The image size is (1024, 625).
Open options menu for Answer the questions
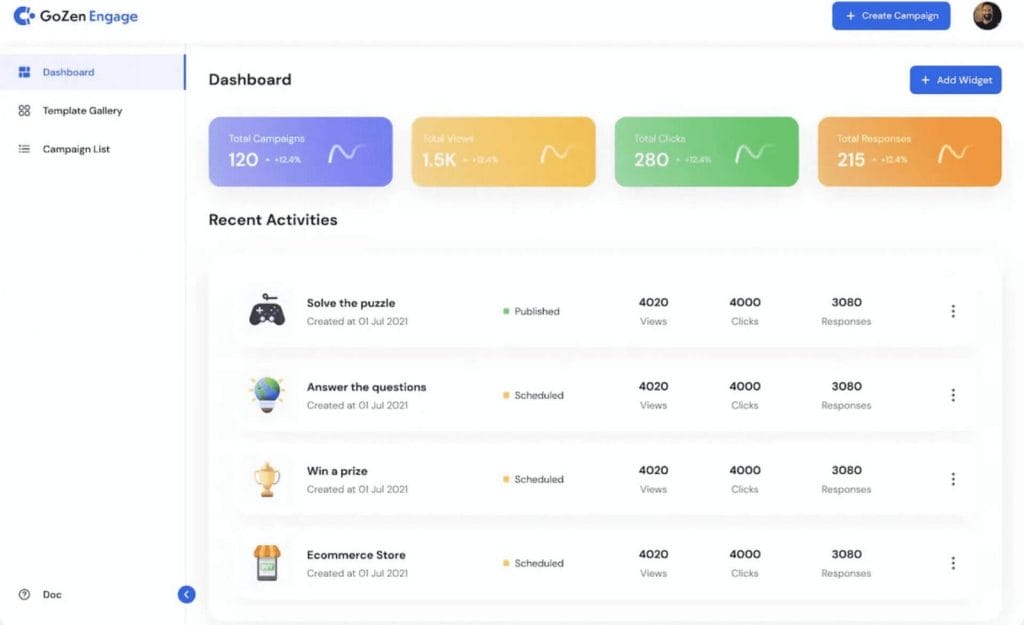click(952, 395)
